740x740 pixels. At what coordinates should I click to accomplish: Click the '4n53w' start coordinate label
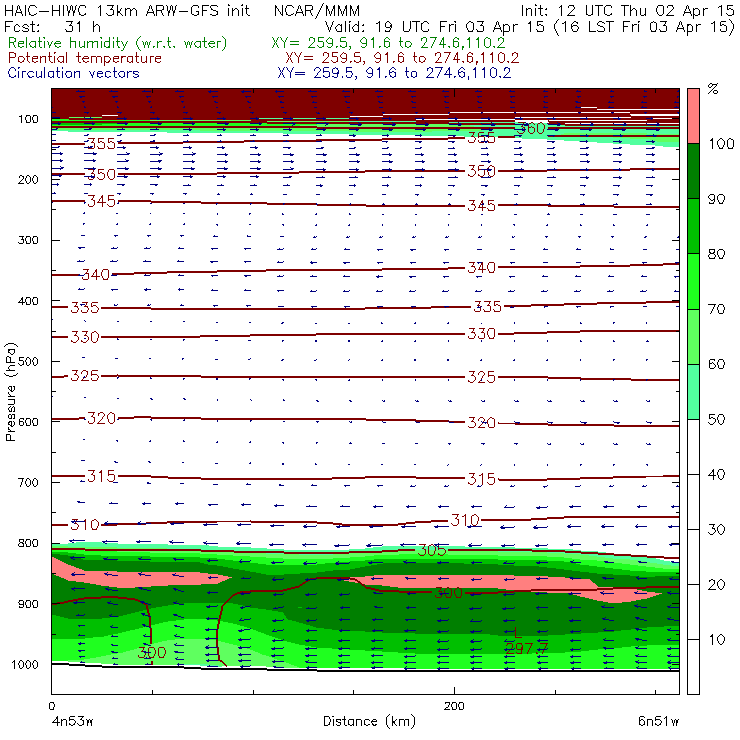pyautogui.click(x=72, y=722)
